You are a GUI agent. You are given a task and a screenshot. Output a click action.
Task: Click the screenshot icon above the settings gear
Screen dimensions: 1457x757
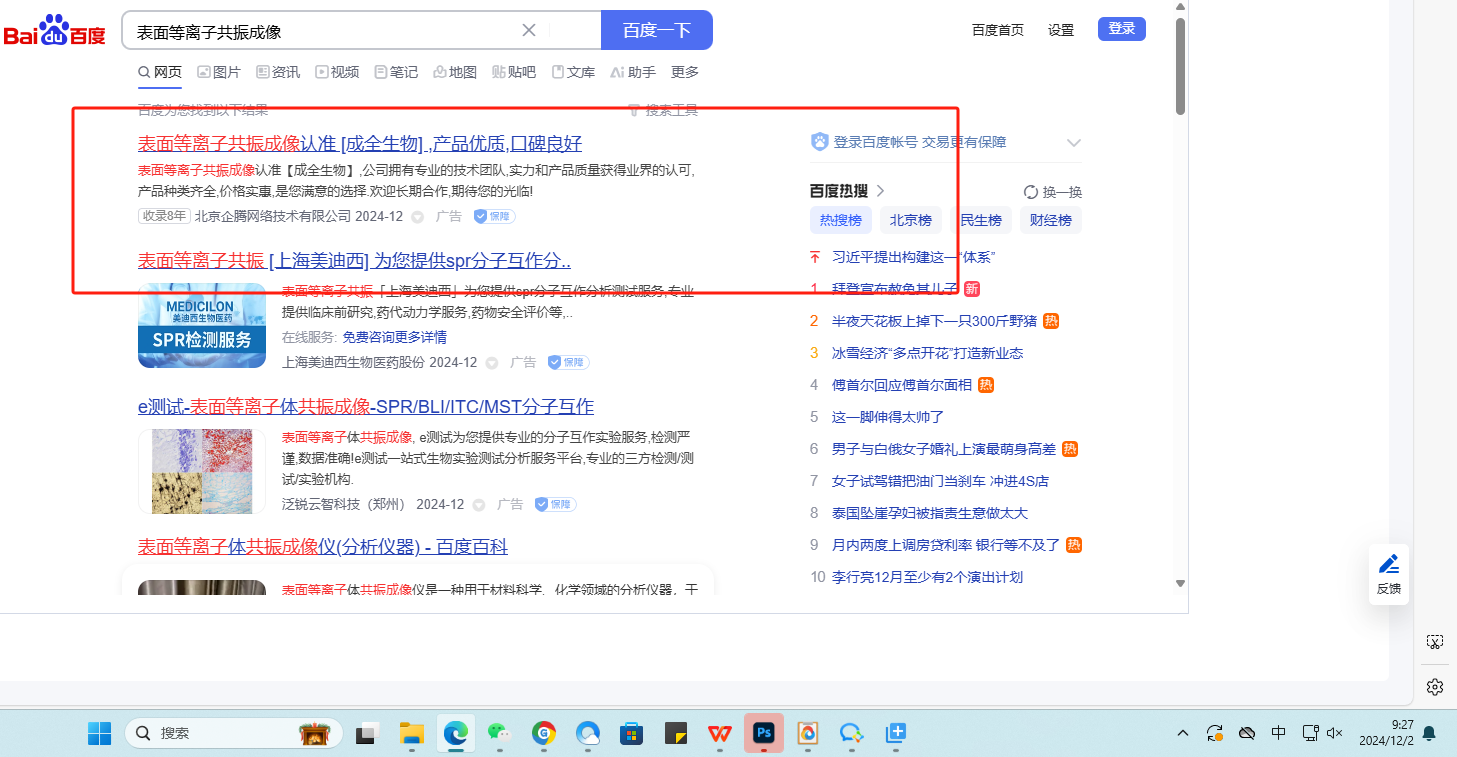pyautogui.click(x=1435, y=642)
